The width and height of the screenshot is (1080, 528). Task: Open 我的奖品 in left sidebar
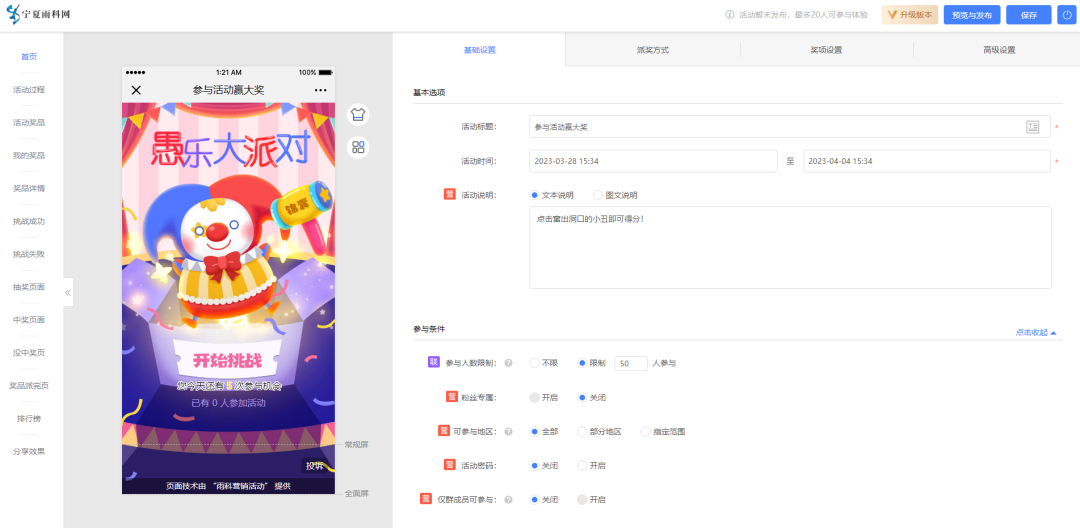(29, 156)
